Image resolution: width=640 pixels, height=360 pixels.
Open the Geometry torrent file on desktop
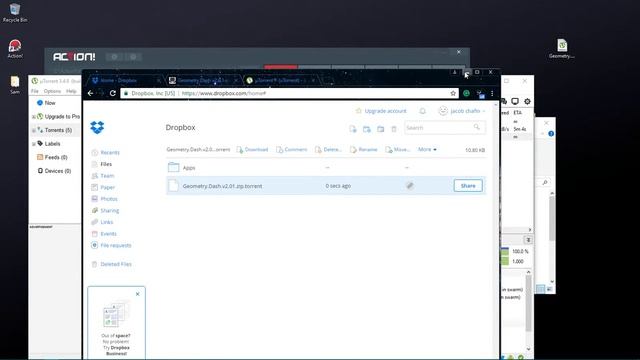[x=562, y=49]
